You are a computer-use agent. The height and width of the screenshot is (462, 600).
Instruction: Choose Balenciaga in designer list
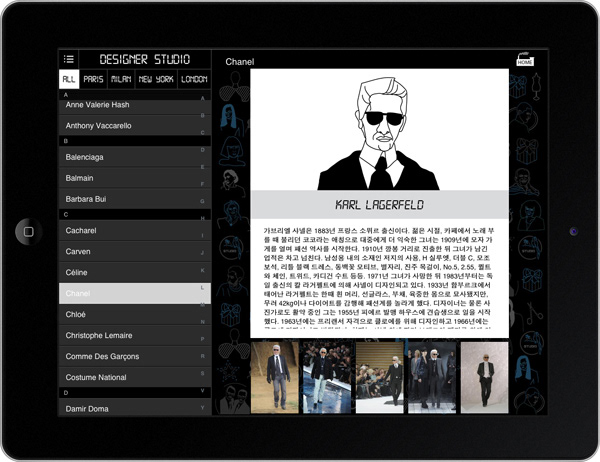(126, 157)
